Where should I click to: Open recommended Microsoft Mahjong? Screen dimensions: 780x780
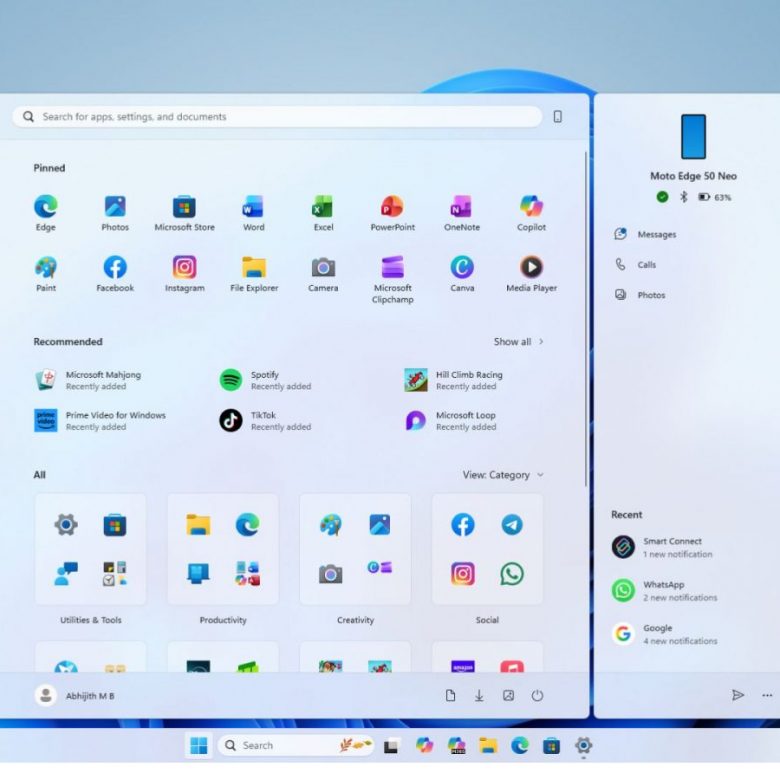tap(88, 380)
